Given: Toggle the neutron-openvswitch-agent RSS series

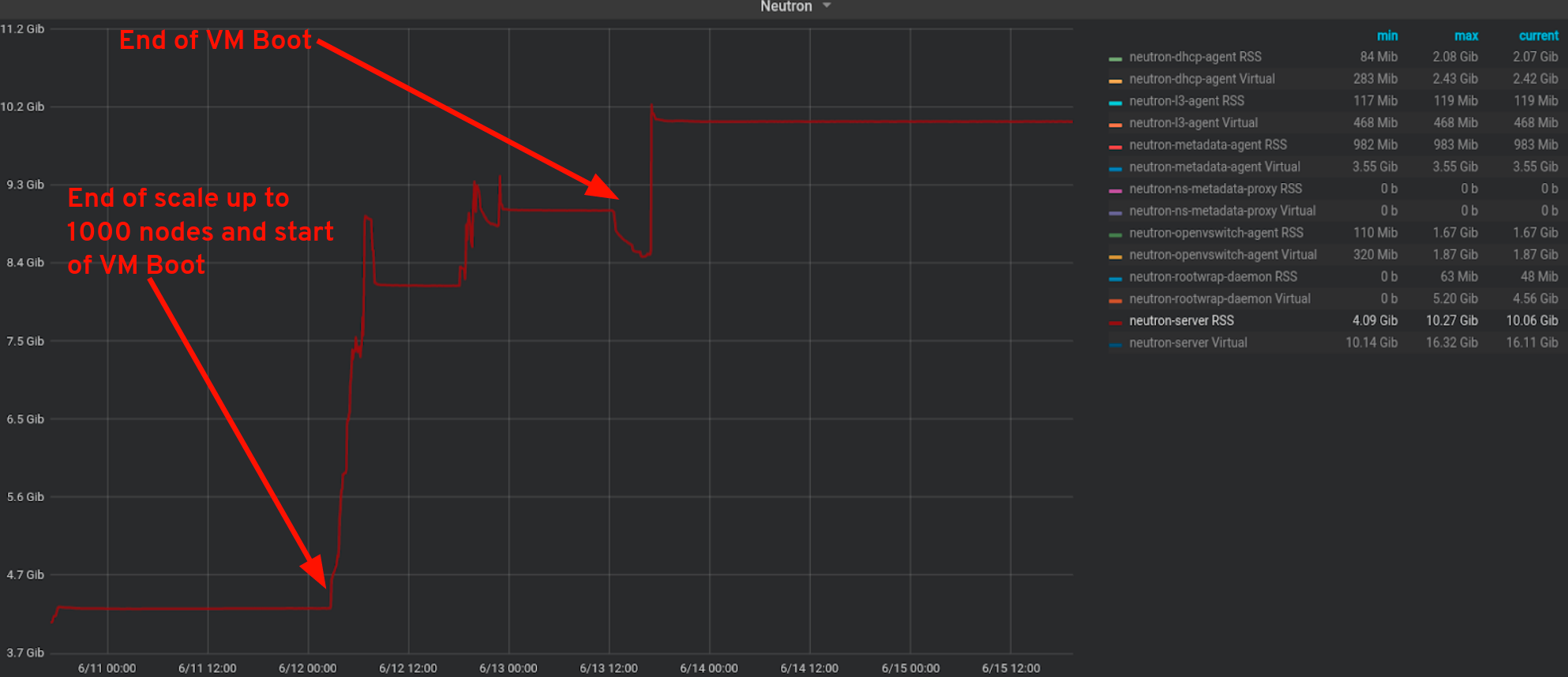Looking at the screenshot, I should click(x=1216, y=234).
